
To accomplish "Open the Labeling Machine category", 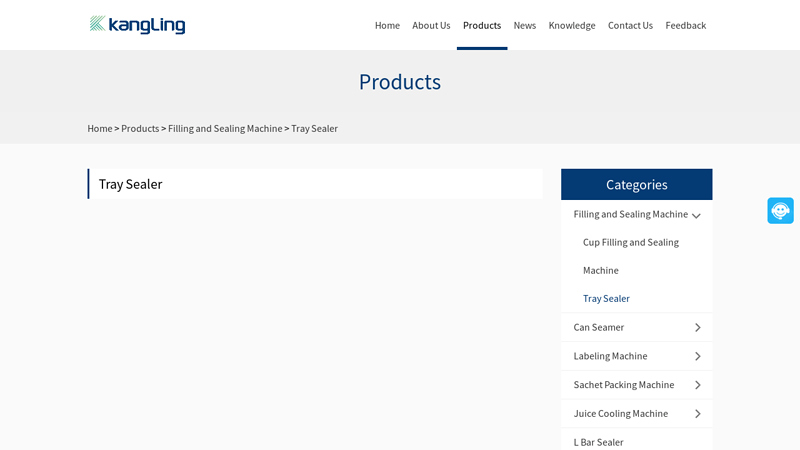I will [x=610, y=356].
